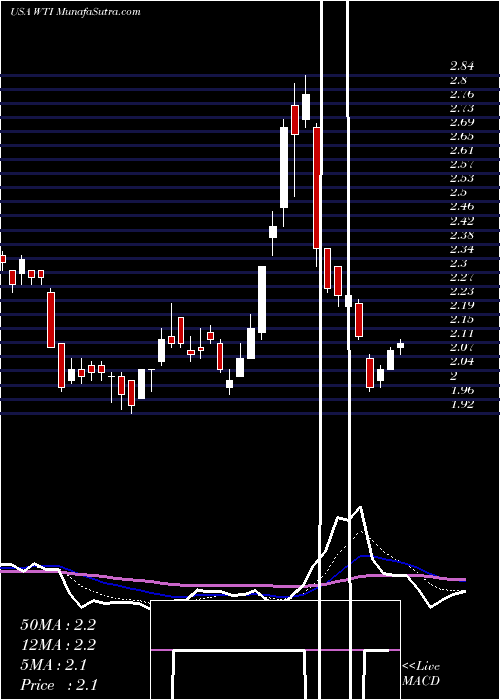Viewport: 500px width, 700px height.
Task: Click the 2.34 price axis label
Action: pos(462,249)
